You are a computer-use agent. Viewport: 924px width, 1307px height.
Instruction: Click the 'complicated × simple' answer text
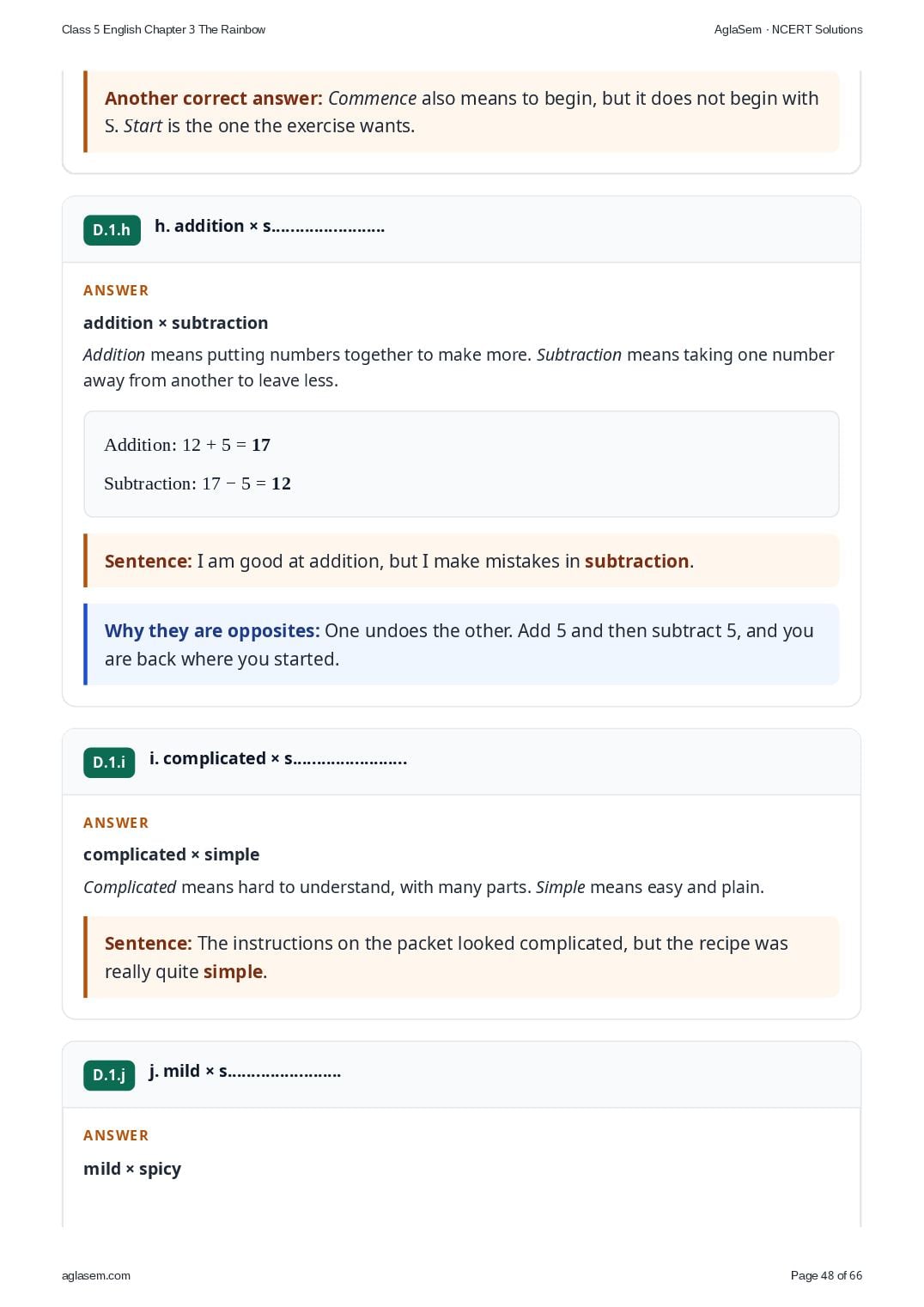pyautogui.click(x=172, y=854)
